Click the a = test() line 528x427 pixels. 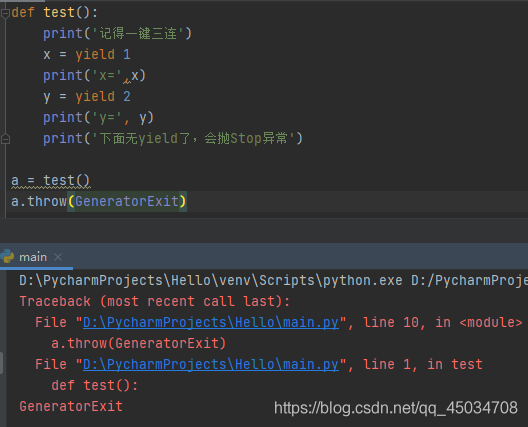(51, 180)
